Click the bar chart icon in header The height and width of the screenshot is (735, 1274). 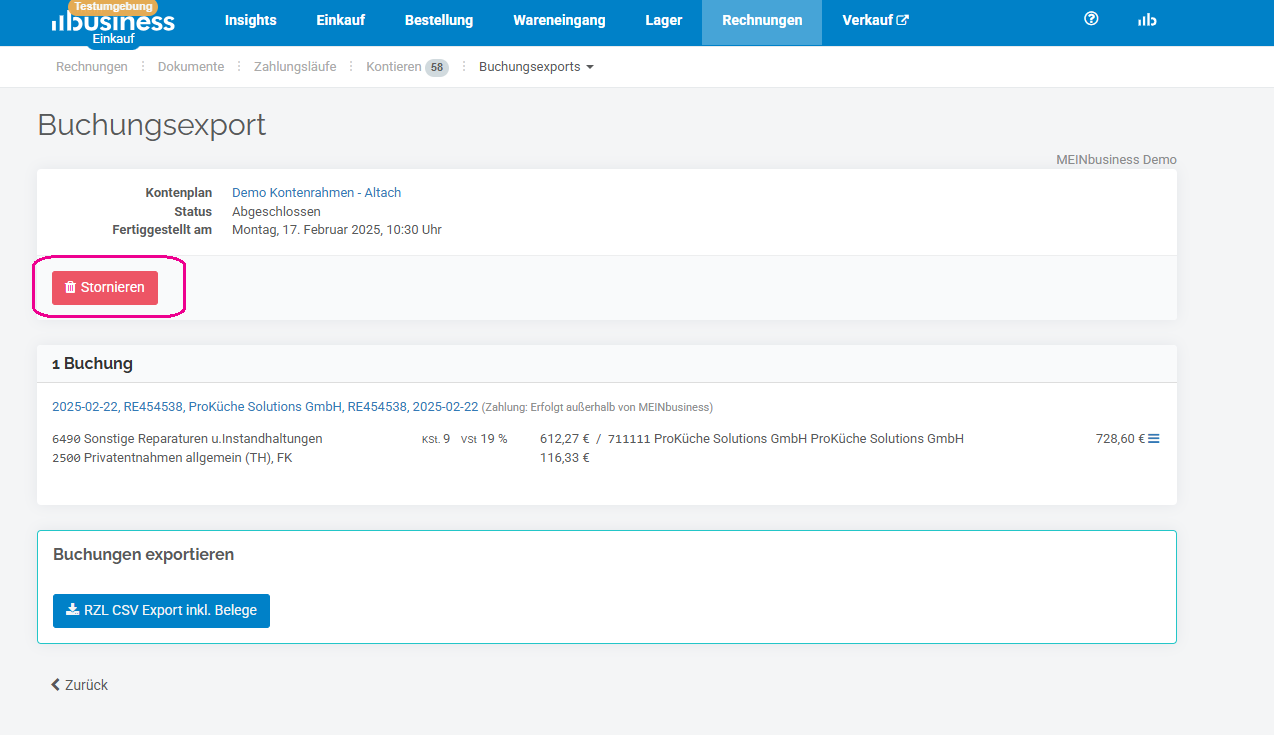tap(1147, 20)
